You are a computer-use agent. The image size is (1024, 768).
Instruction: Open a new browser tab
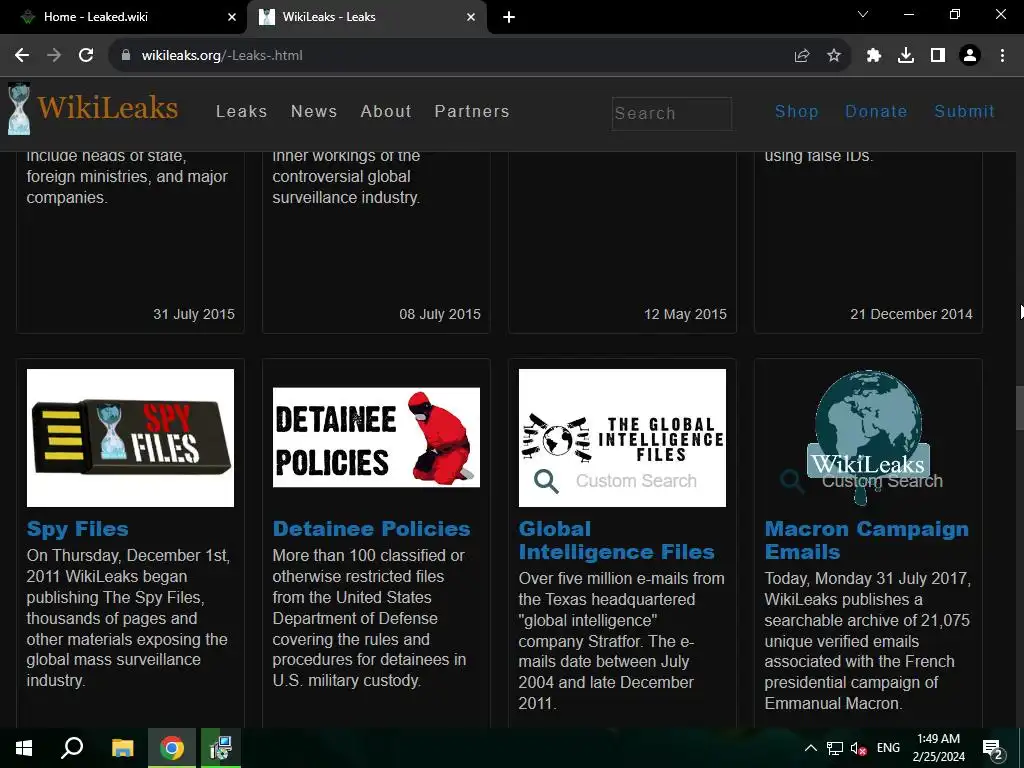click(x=509, y=17)
